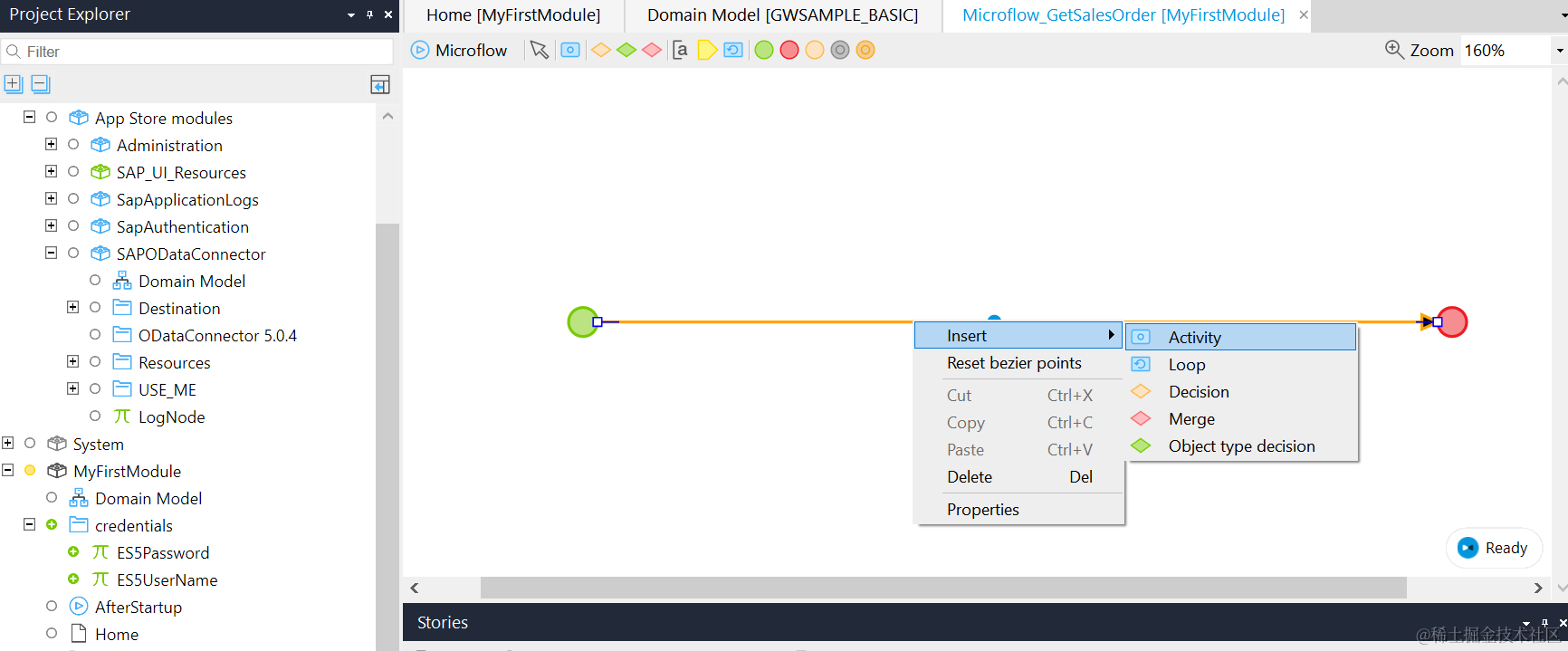Collapse the credentials folder

(29, 524)
